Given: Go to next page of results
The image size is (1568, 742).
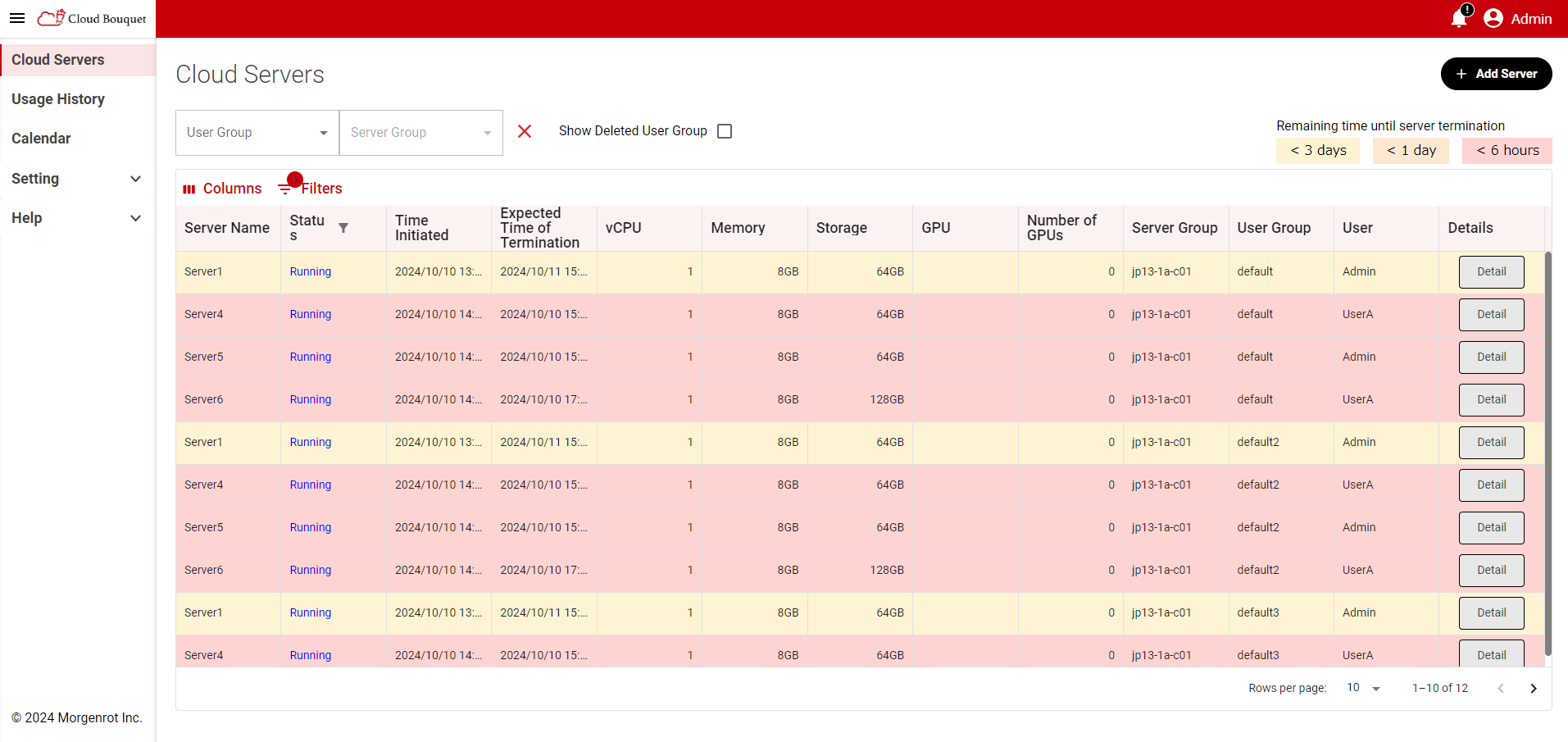Looking at the screenshot, I should pos(1534,689).
